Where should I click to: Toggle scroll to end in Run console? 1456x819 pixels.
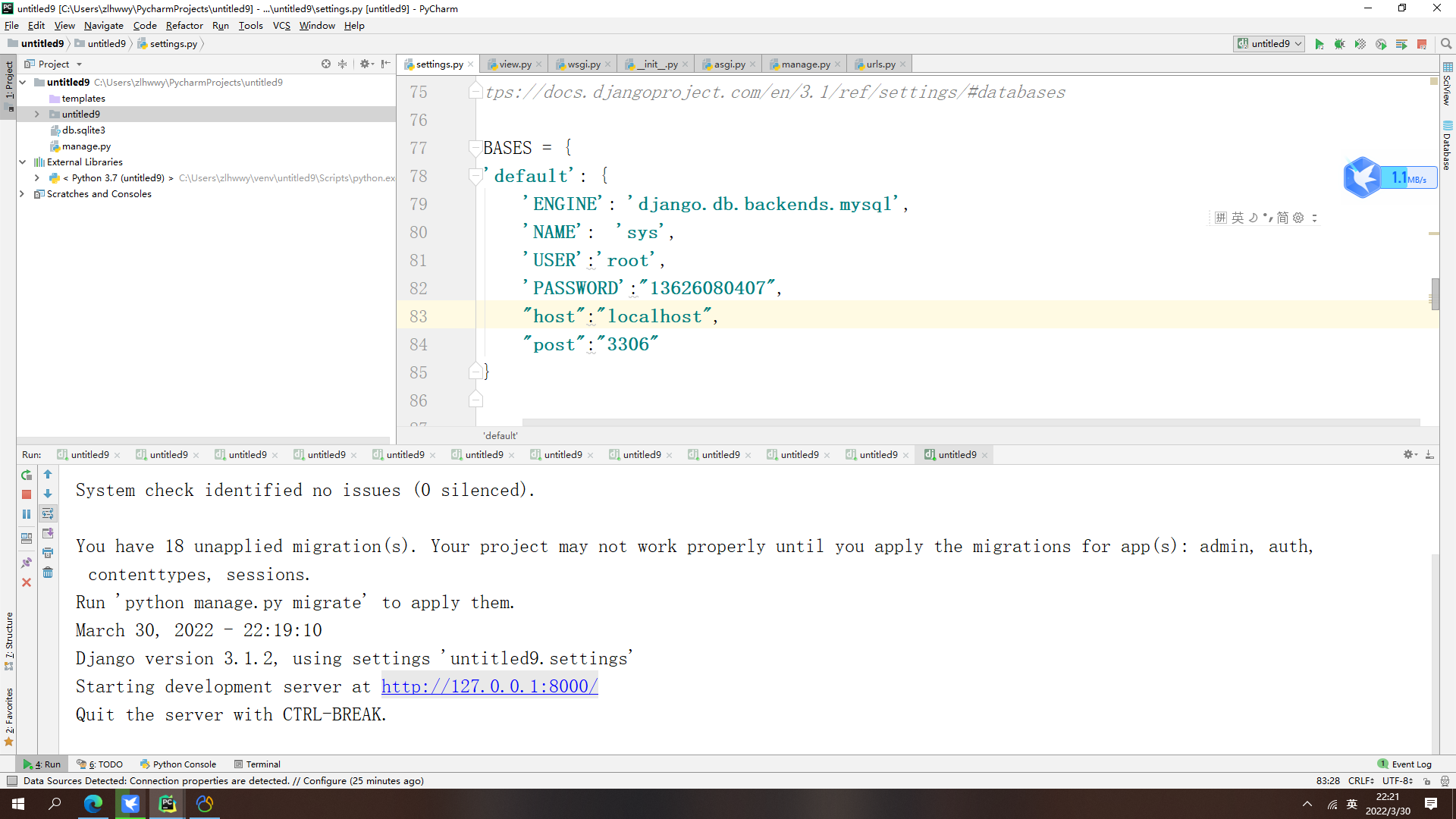48,533
